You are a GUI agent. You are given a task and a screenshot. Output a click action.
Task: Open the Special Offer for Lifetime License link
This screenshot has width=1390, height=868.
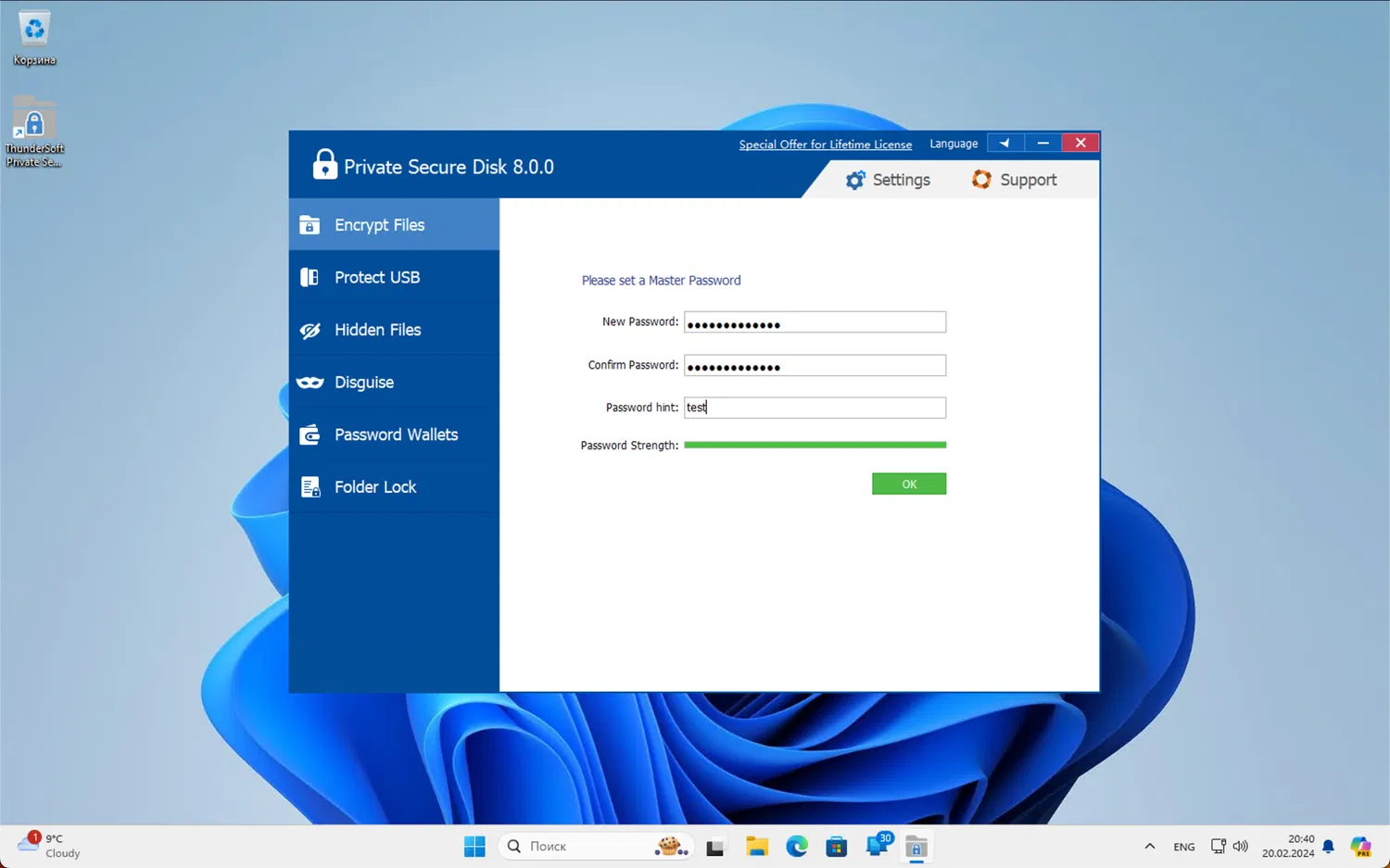click(x=826, y=145)
